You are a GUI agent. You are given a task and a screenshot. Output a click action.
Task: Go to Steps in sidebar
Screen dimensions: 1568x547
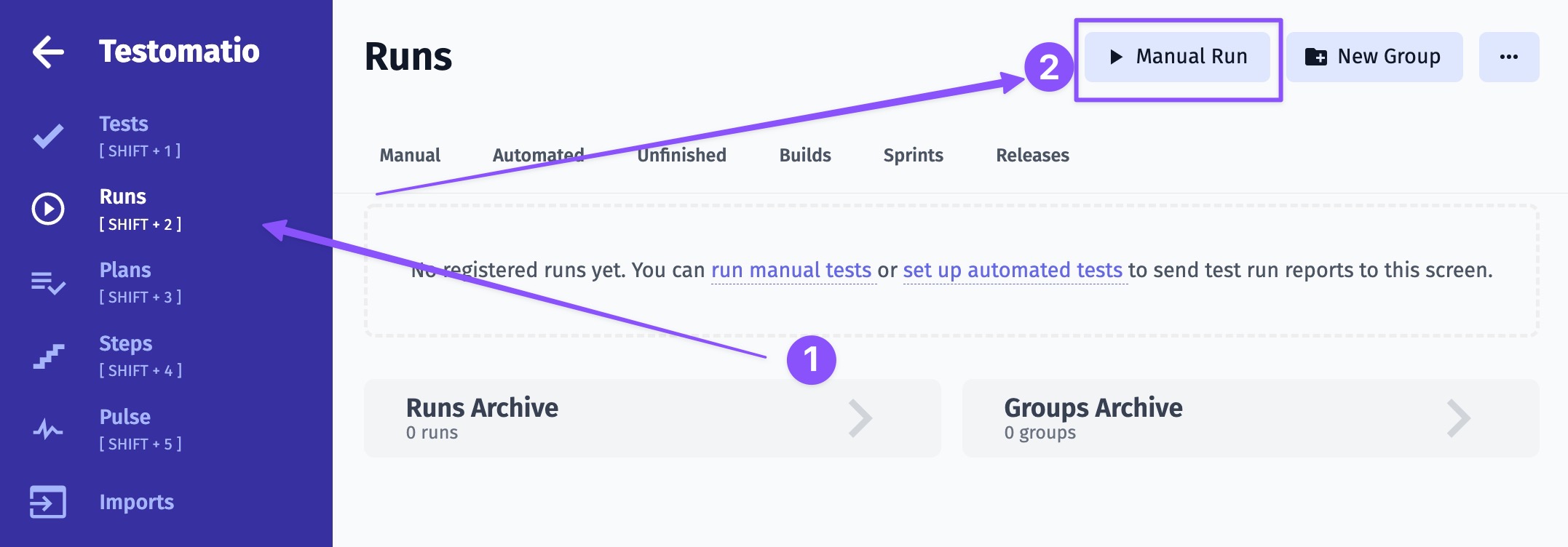pos(126,344)
